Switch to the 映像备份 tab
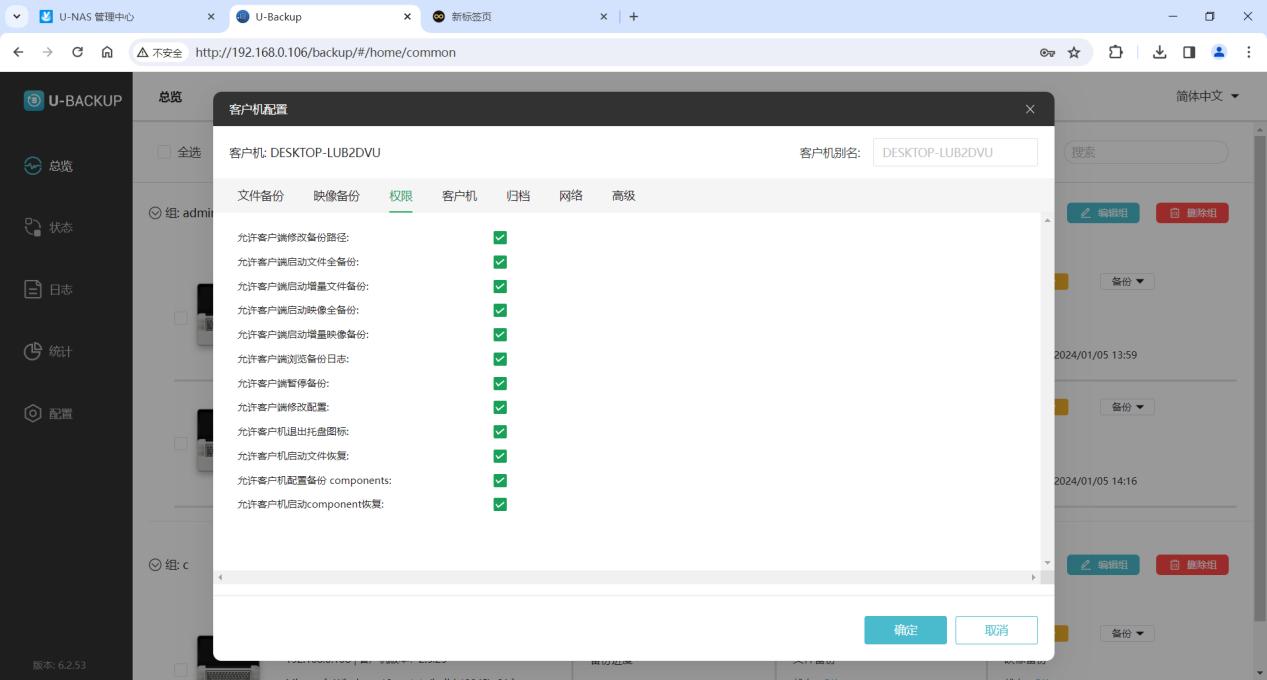This screenshot has height=680, width=1267. [x=336, y=196]
